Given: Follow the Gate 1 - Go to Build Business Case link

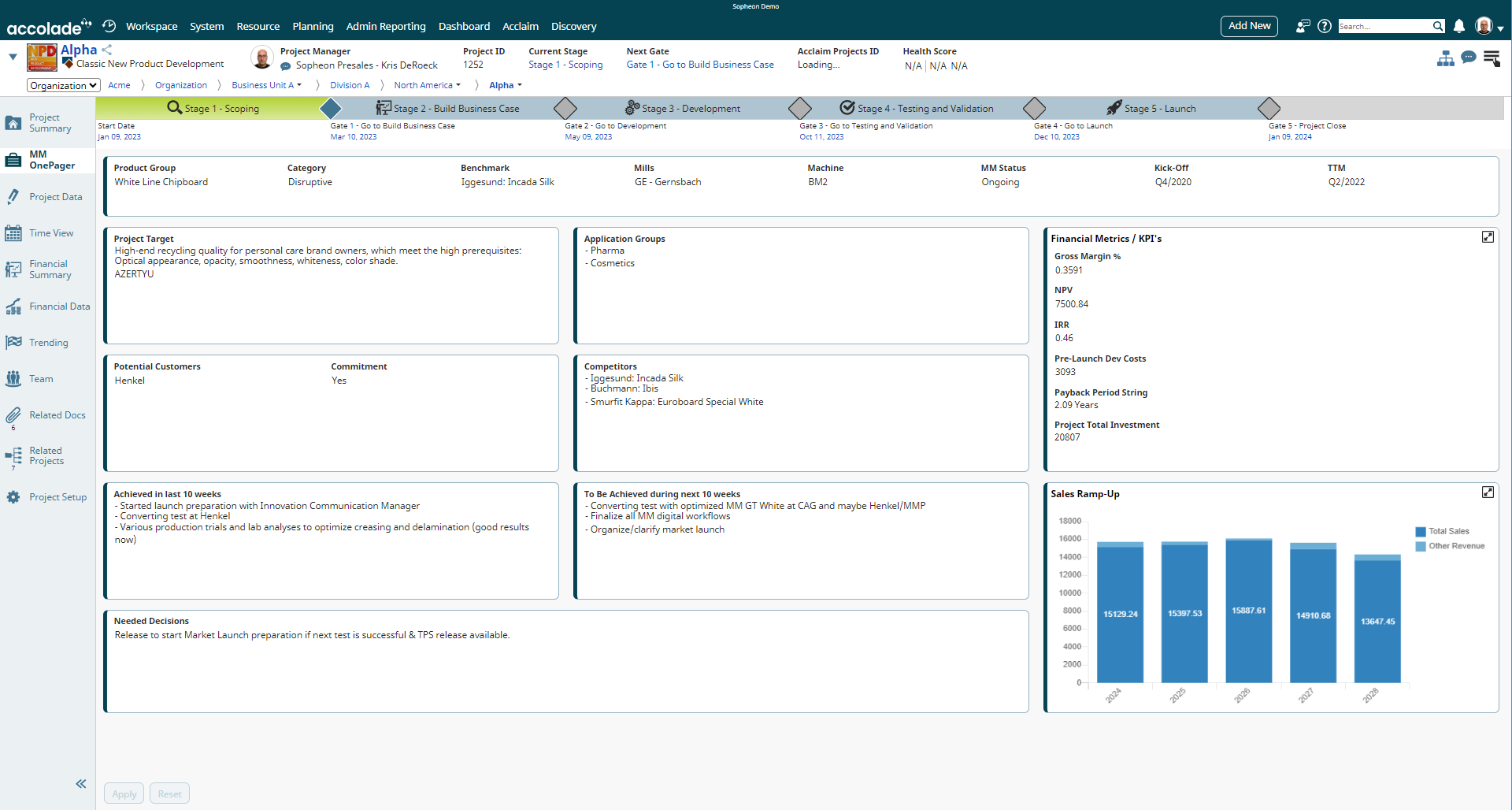Looking at the screenshot, I should click(699, 65).
